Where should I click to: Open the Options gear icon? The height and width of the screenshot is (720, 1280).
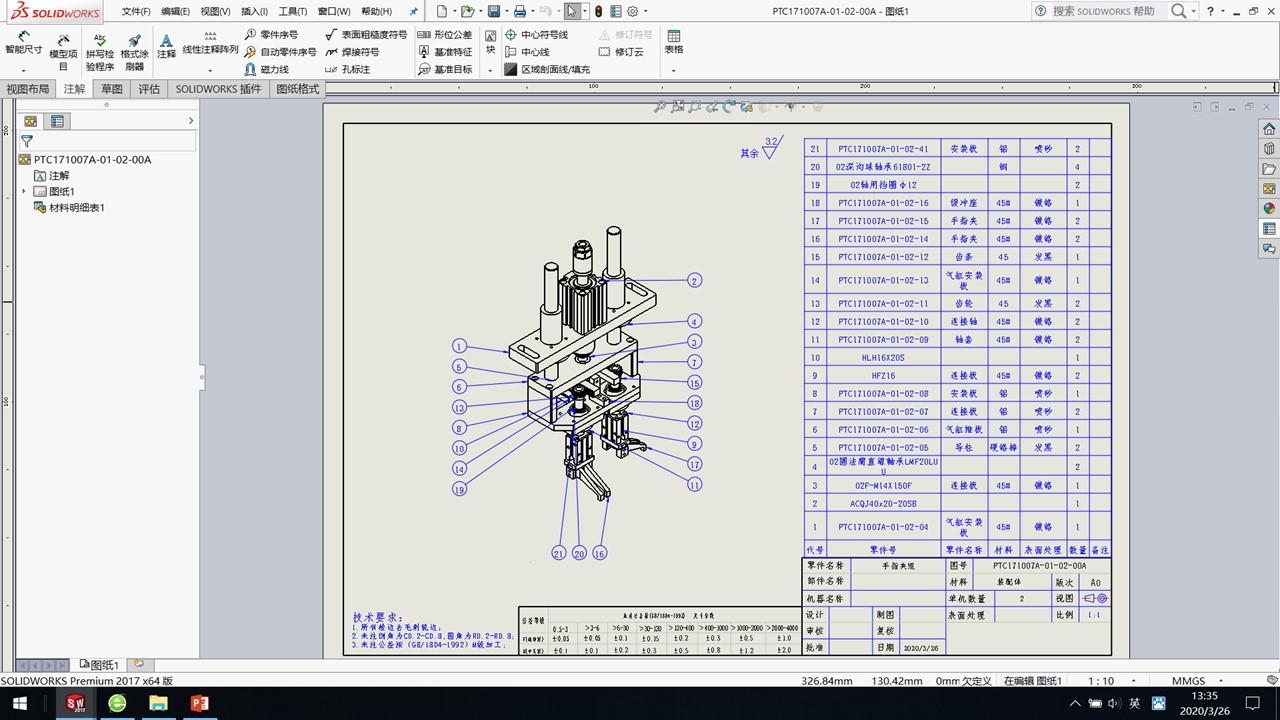[632, 11]
